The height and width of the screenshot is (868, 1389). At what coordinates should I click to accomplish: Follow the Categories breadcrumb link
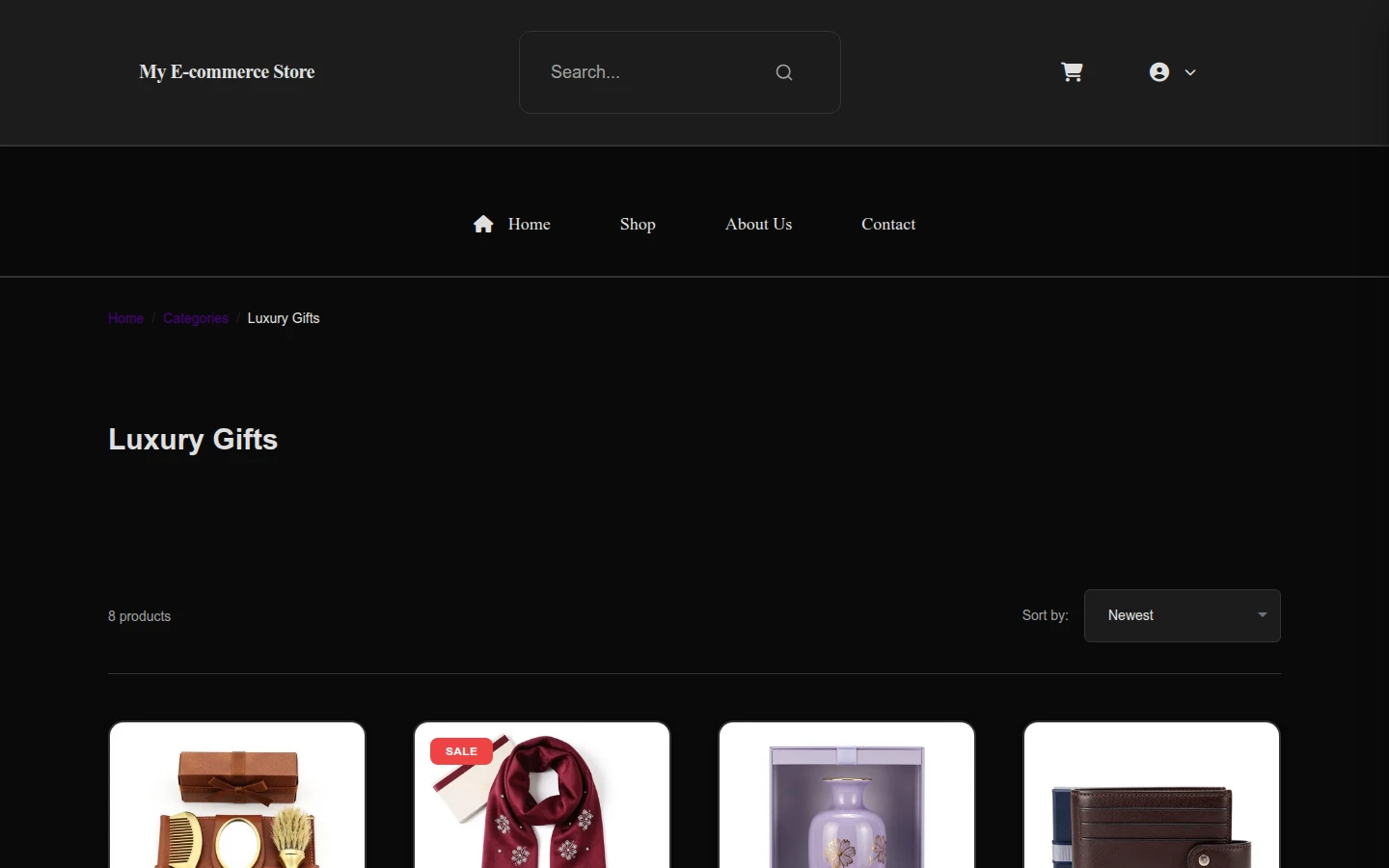click(x=196, y=318)
